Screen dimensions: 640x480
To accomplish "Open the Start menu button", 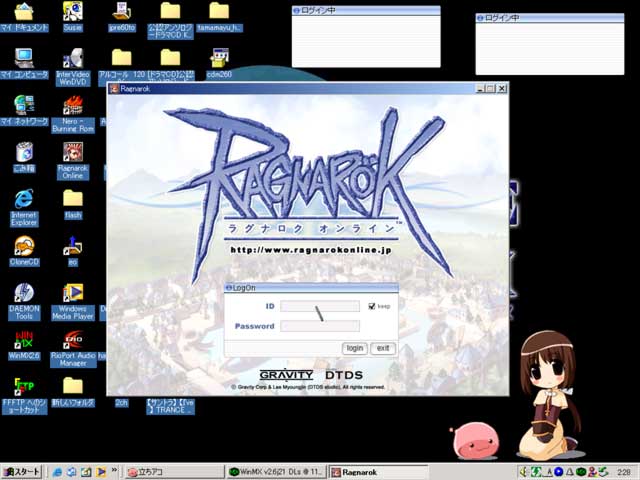I will point(22,471).
